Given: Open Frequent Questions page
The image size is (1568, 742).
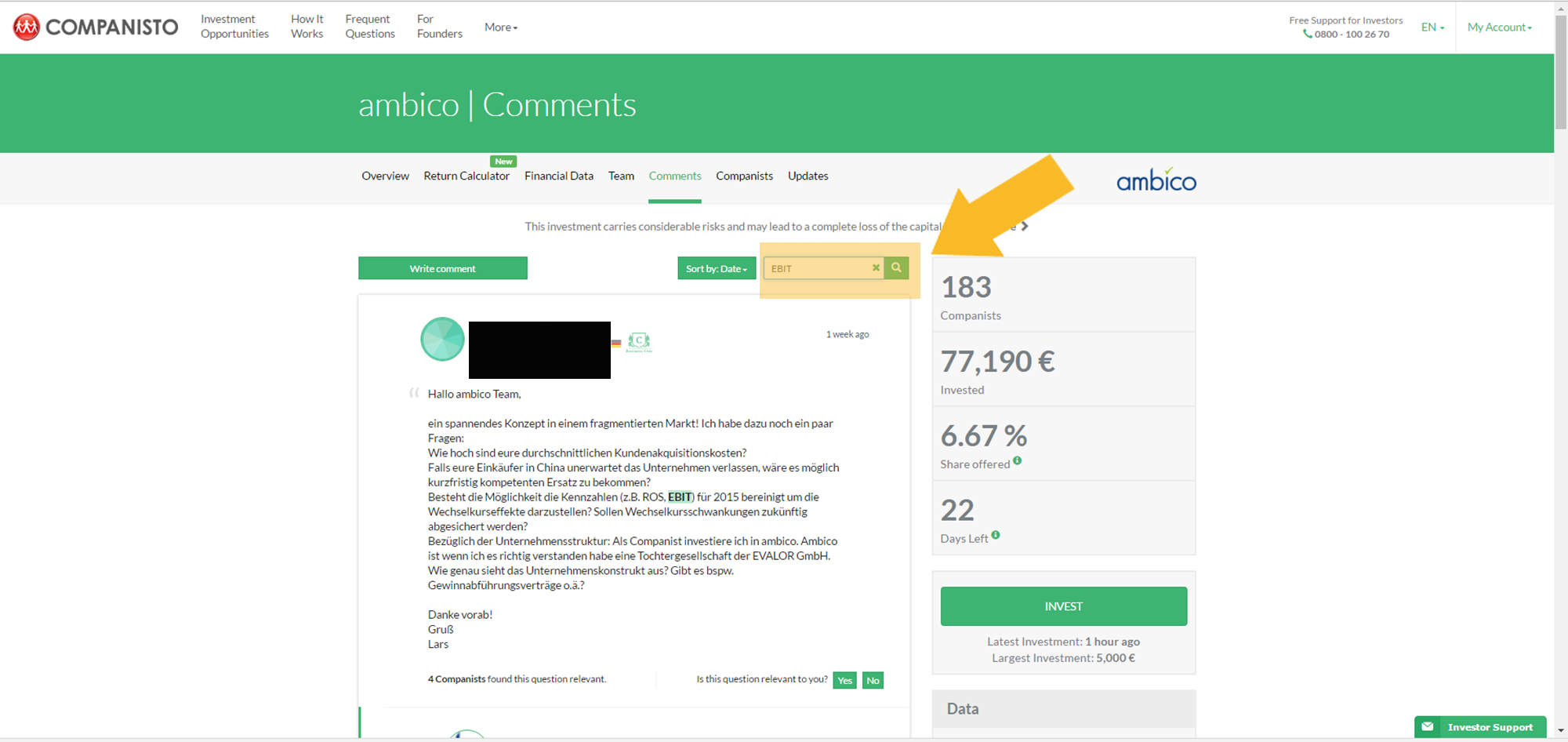Looking at the screenshot, I should click(370, 27).
